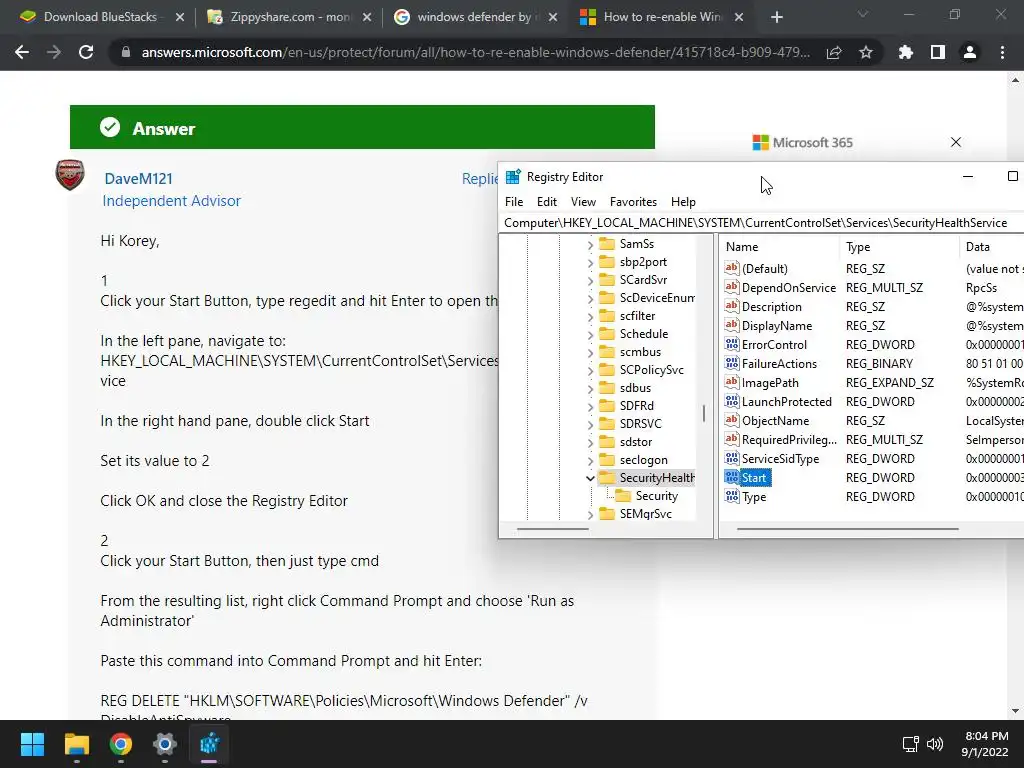1024x768 pixels.
Task: Open Registry Editor View menu
Action: pyautogui.click(x=583, y=202)
